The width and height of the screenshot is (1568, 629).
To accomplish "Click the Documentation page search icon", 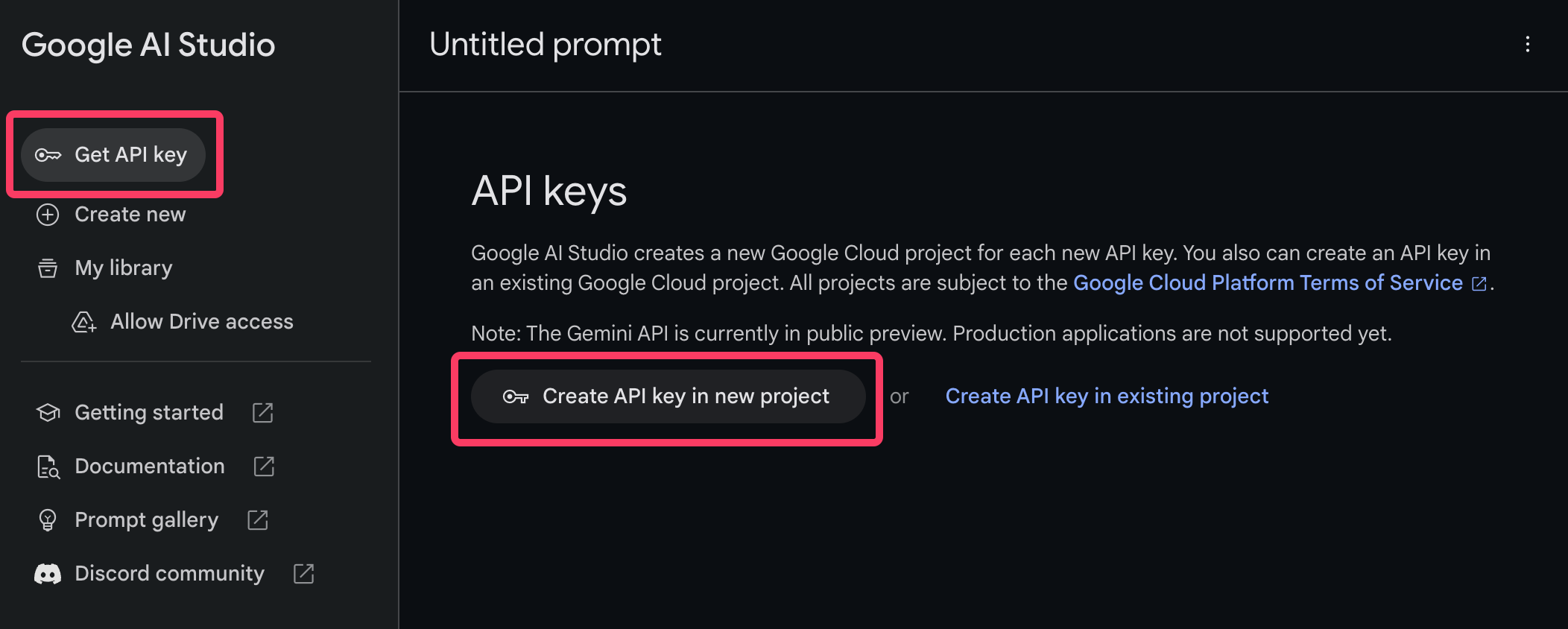I will (x=48, y=467).
